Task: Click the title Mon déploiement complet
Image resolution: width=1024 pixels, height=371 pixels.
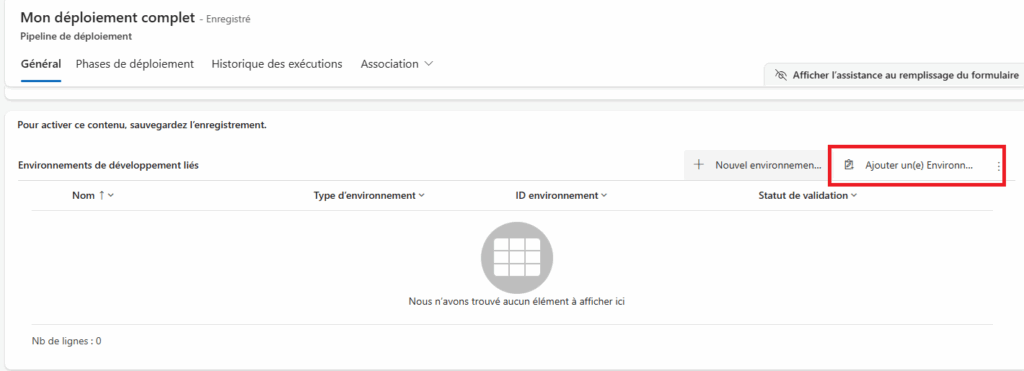Action: (x=108, y=18)
